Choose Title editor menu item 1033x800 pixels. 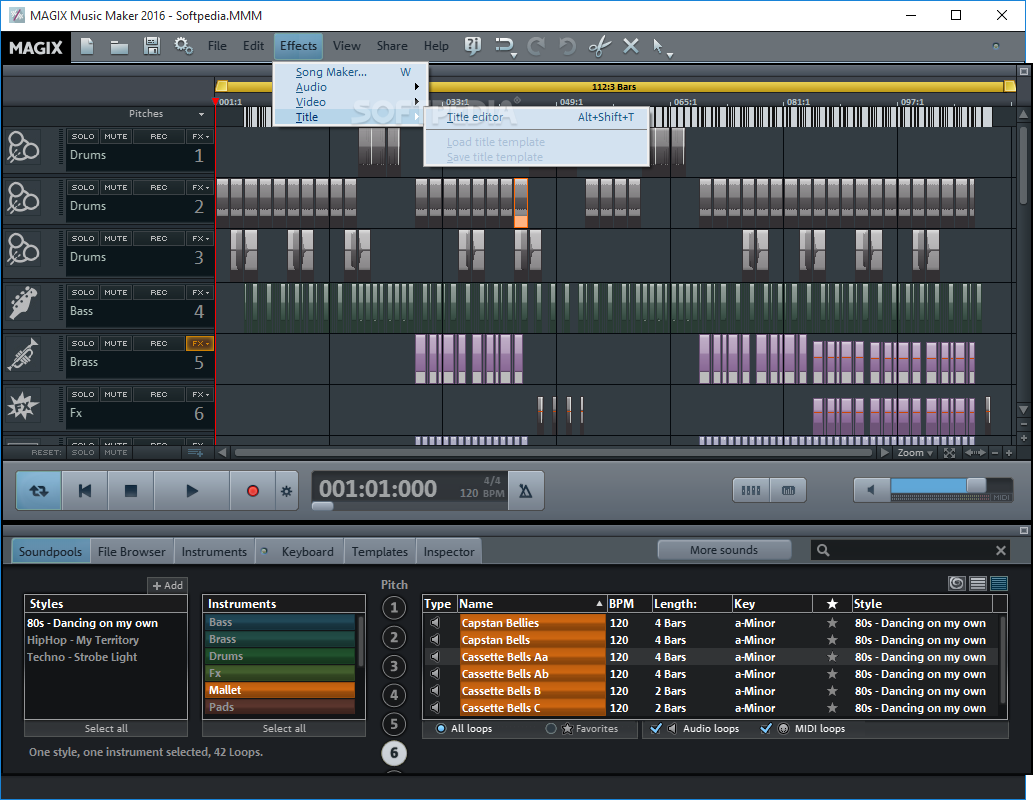(537, 117)
